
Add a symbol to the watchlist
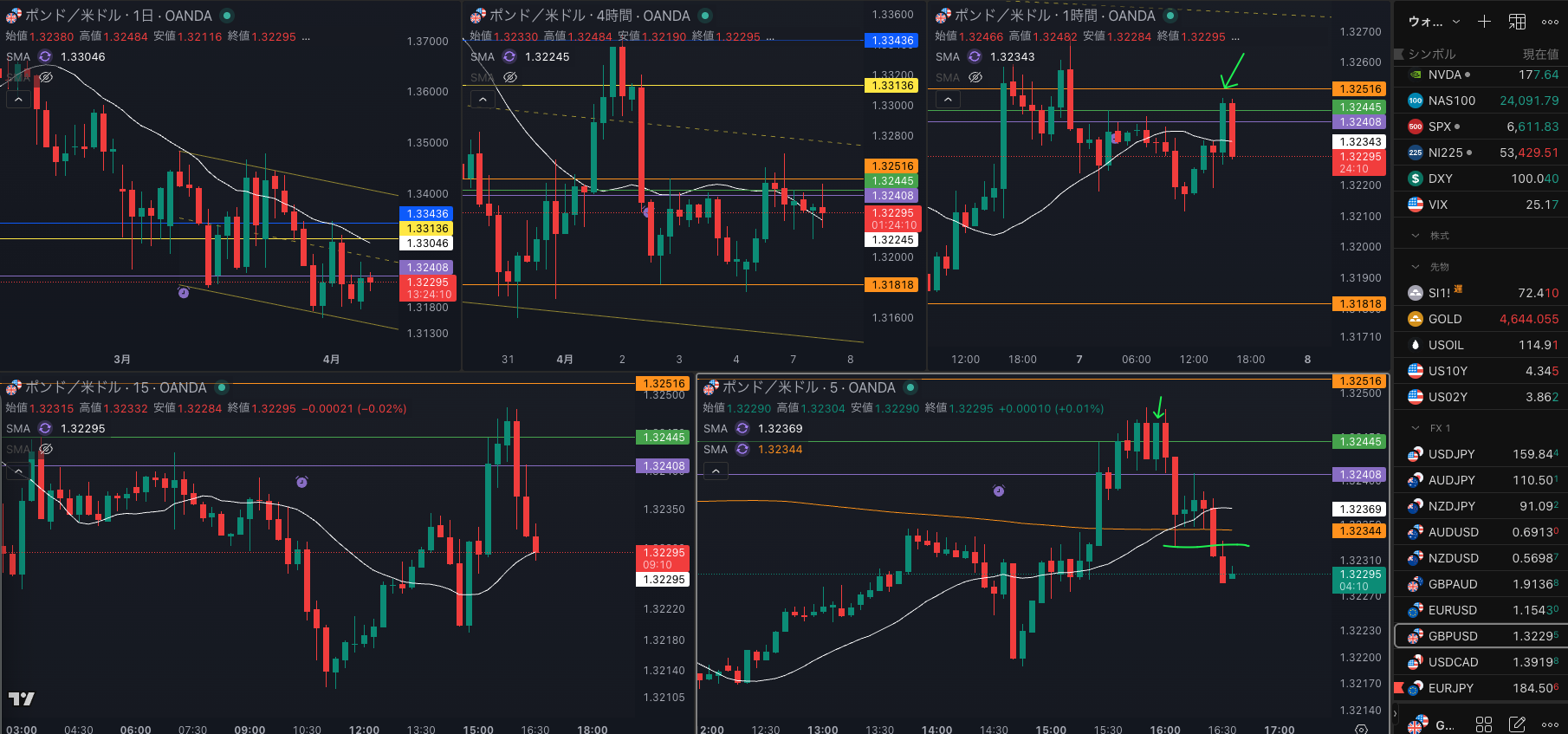click(1484, 22)
